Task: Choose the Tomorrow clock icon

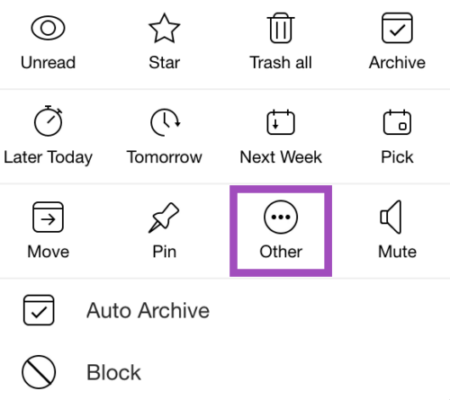Action: coord(165,122)
